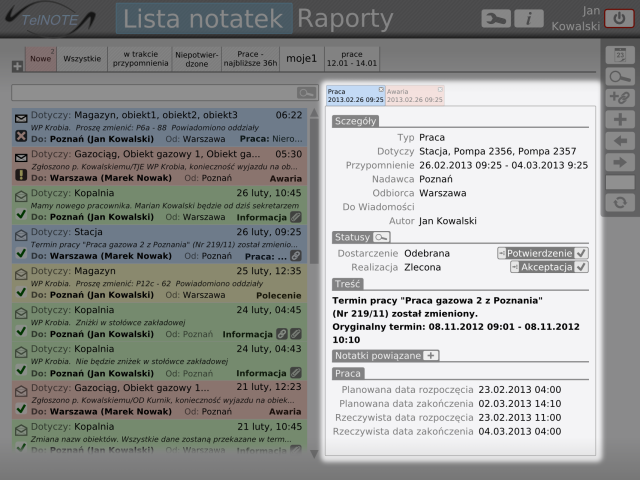Select the Prace - najbliższe 36h tab
The height and width of the screenshot is (480, 640).
click(x=251, y=59)
